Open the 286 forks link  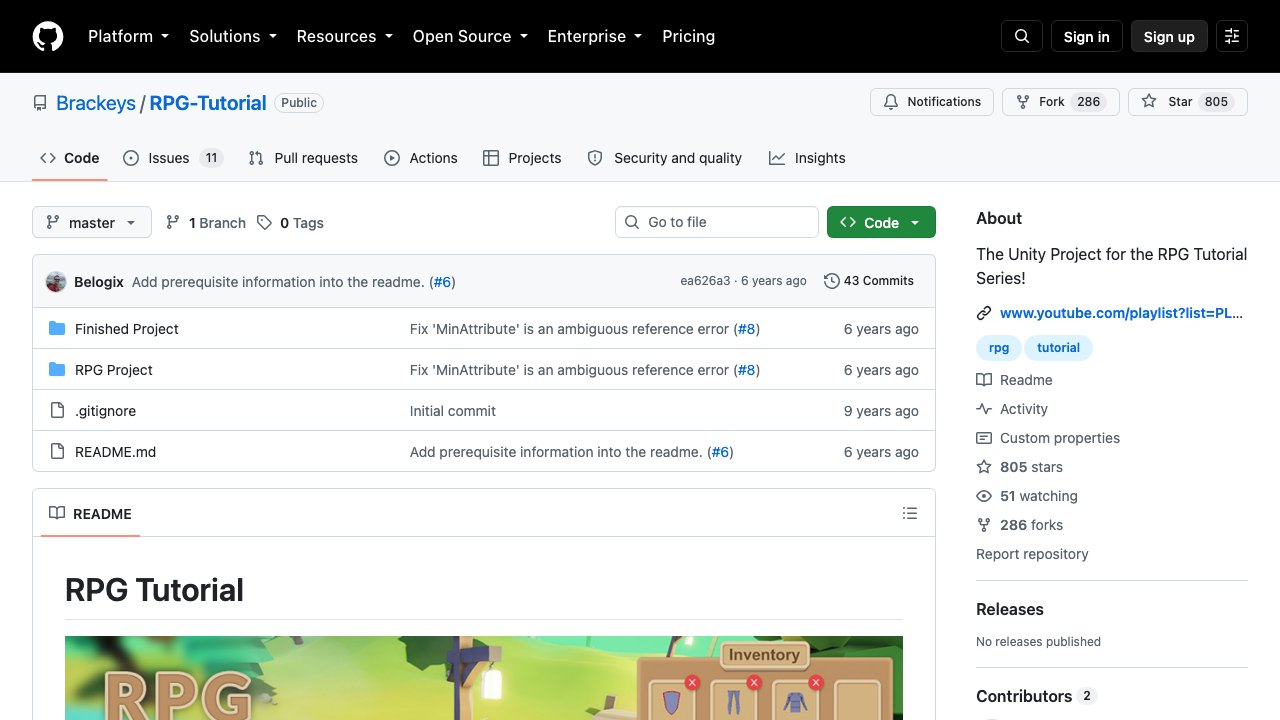tap(1020, 525)
